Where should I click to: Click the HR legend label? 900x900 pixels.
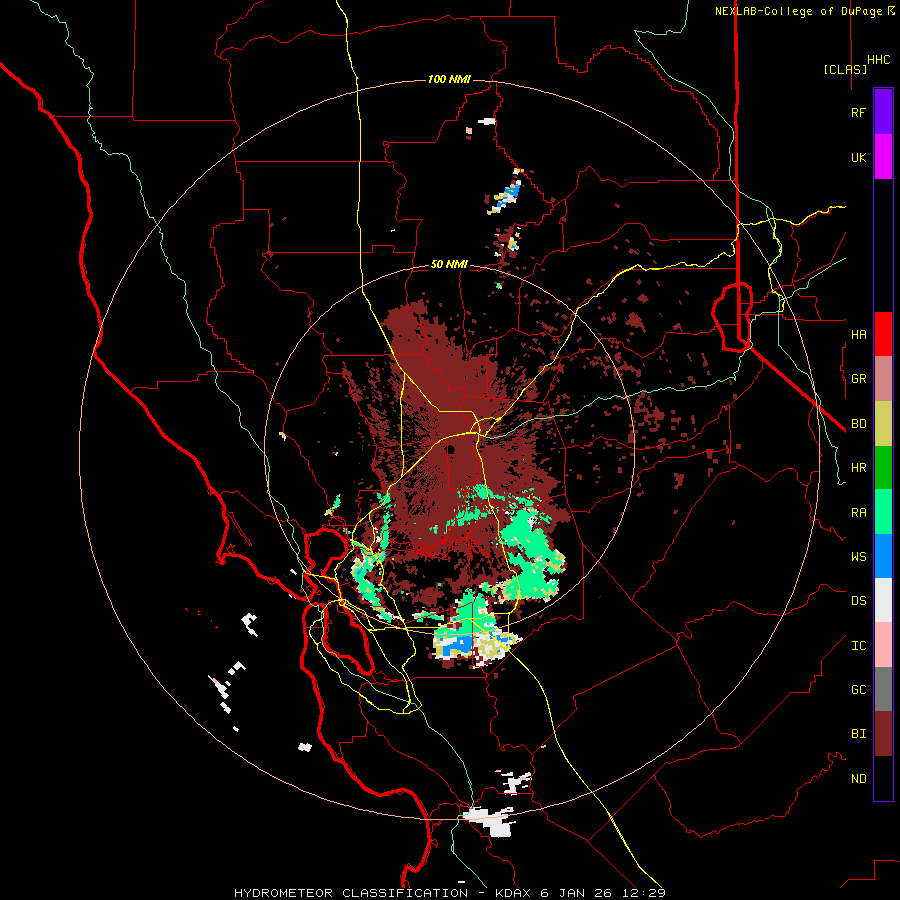(x=858, y=468)
